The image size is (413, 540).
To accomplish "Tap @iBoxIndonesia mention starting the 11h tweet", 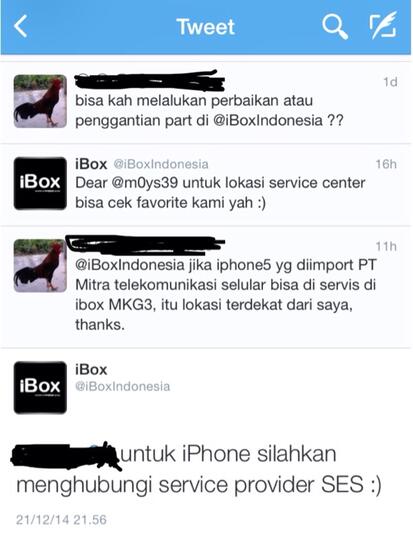I will point(130,265).
